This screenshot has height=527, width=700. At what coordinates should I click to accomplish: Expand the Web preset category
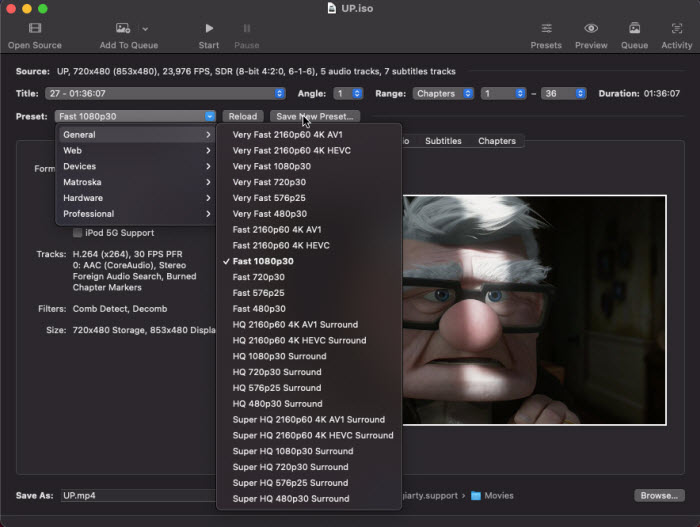[135, 151]
